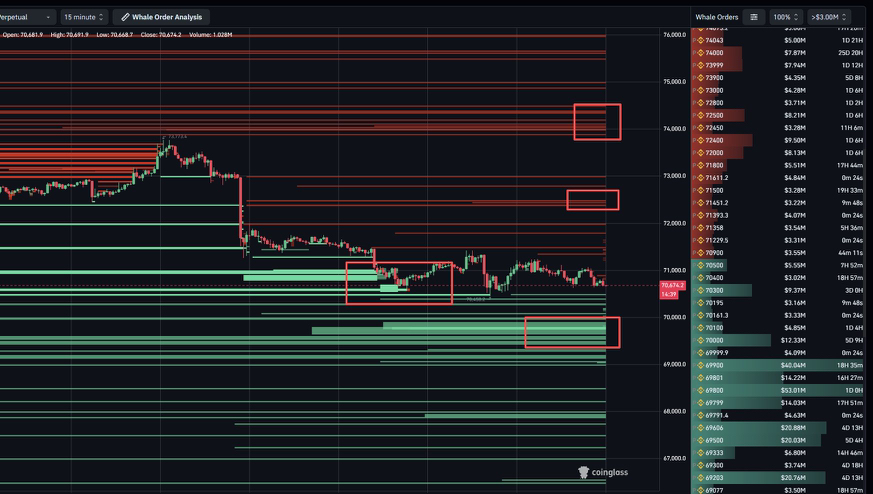Click the 70,000.0 price axis label
This screenshot has width=873, height=494.
[x=674, y=317]
